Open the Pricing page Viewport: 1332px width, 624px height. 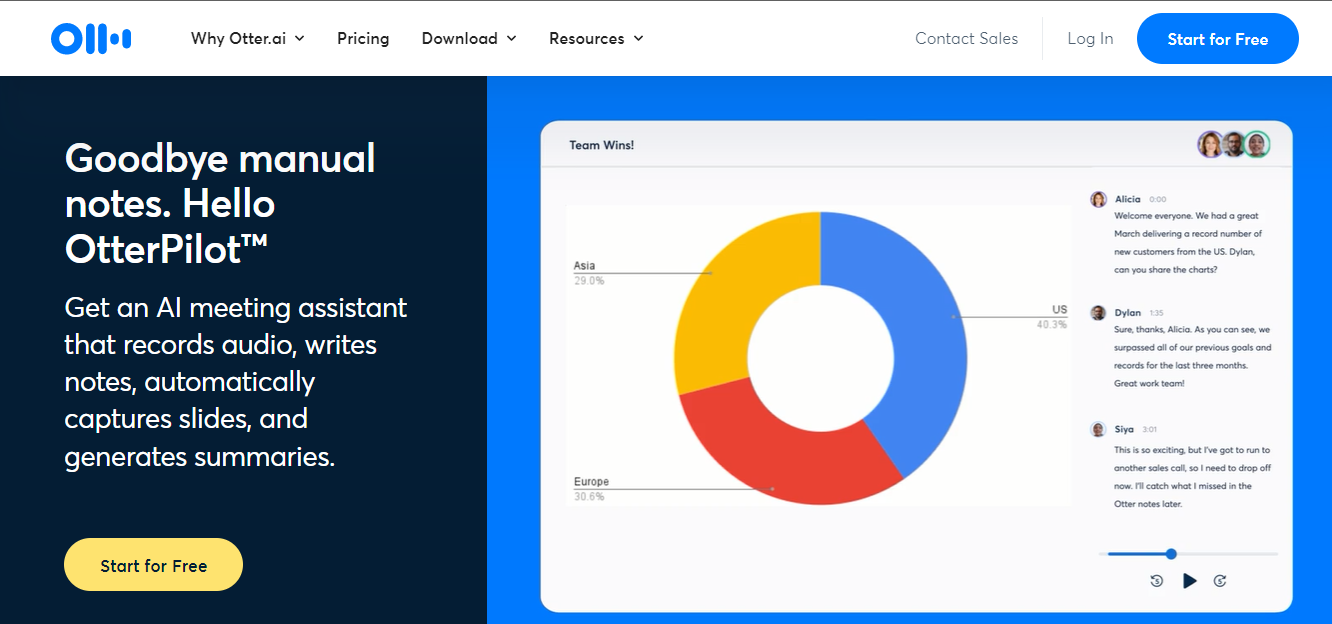(x=363, y=39)
